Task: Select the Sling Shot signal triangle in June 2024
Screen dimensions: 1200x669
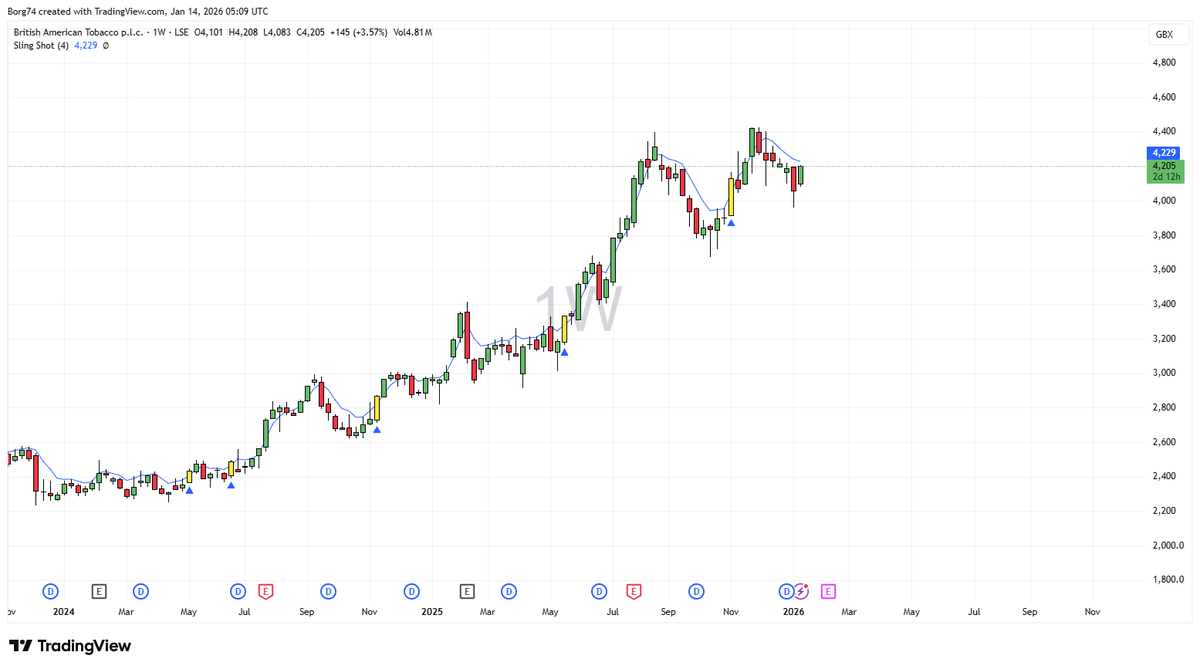Action: click(x=231, y=485)
